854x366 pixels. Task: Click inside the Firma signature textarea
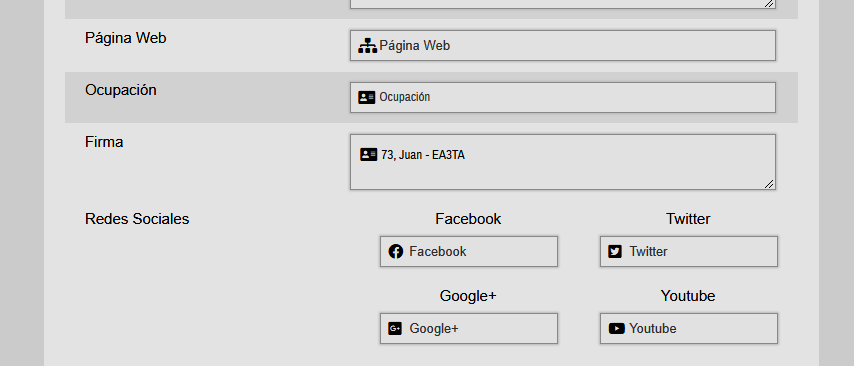tap(563, 162)
